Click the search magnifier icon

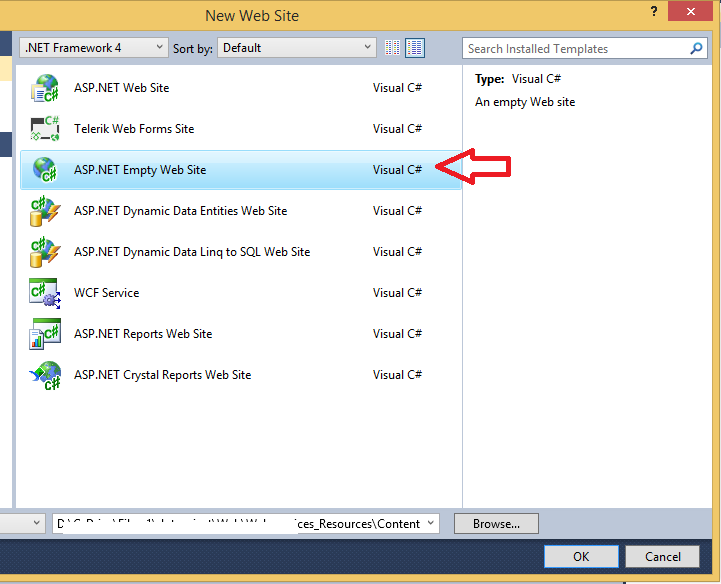[696, 48]
